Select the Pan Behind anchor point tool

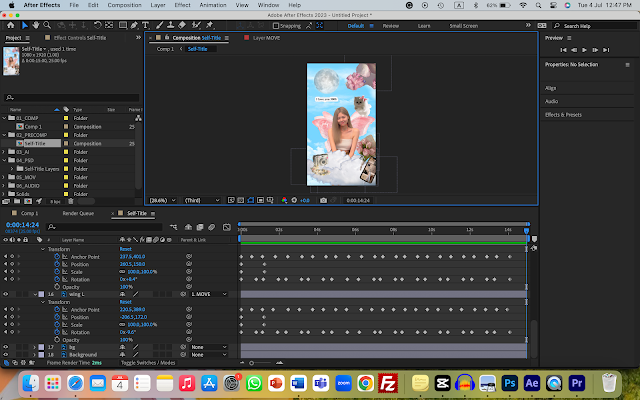click(x=109, y=25)
